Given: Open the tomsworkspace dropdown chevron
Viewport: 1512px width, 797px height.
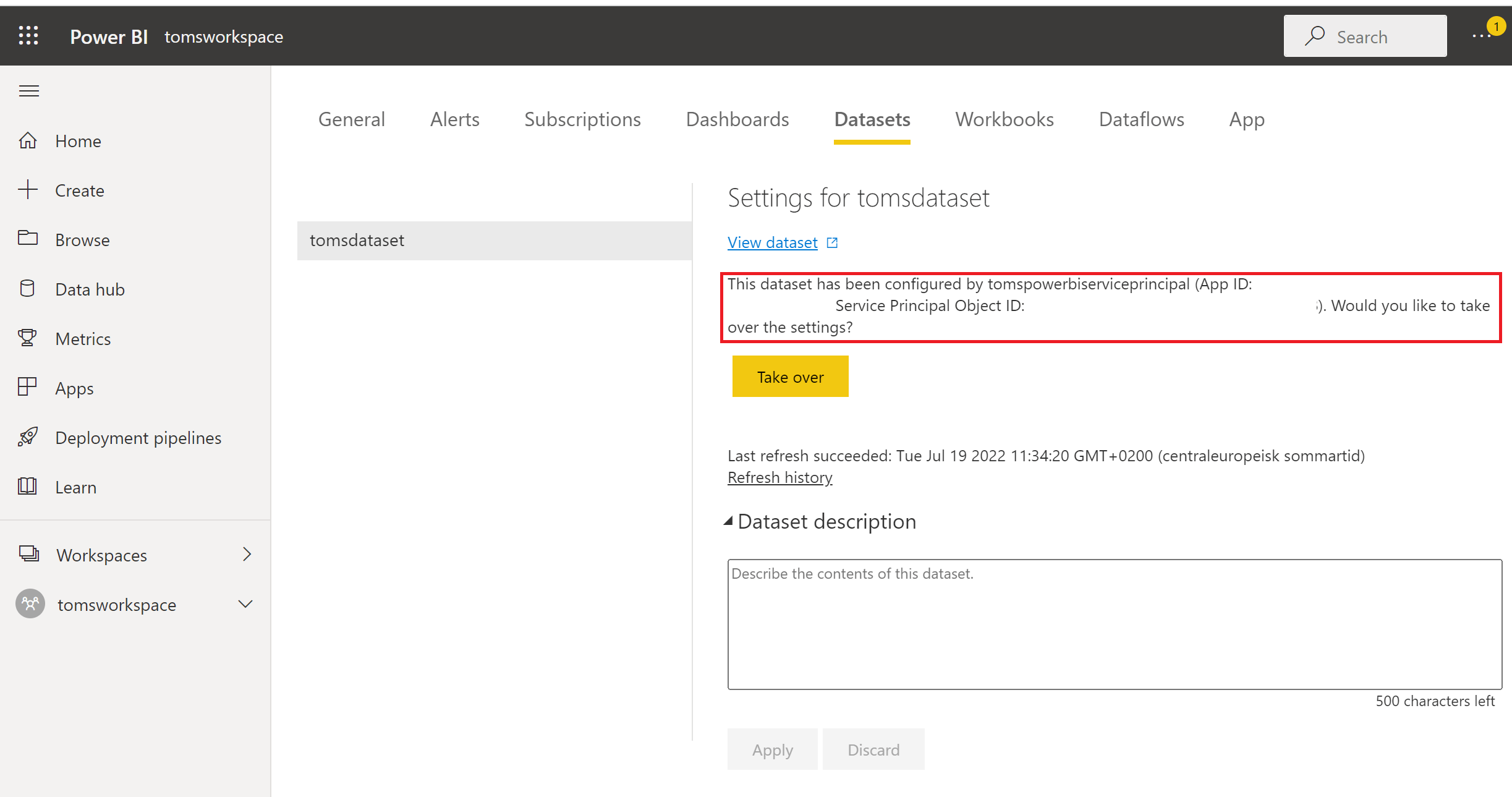Looking at the screenshot, I should click(245, 604).
